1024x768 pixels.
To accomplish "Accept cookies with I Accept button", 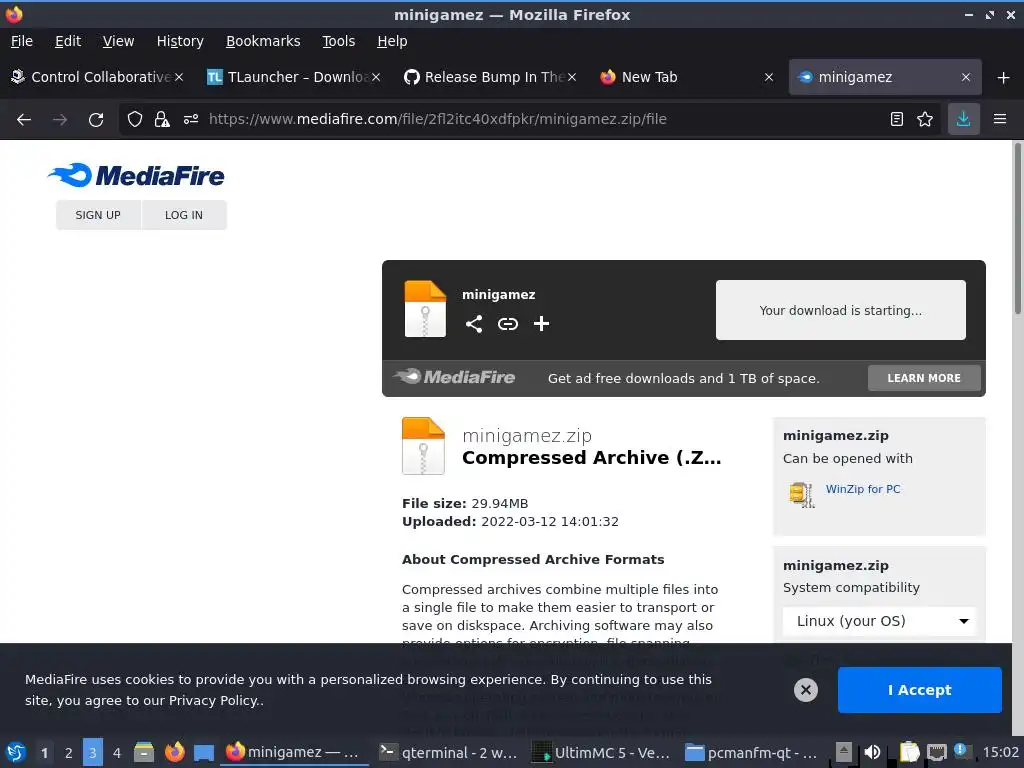I will 919,690.
